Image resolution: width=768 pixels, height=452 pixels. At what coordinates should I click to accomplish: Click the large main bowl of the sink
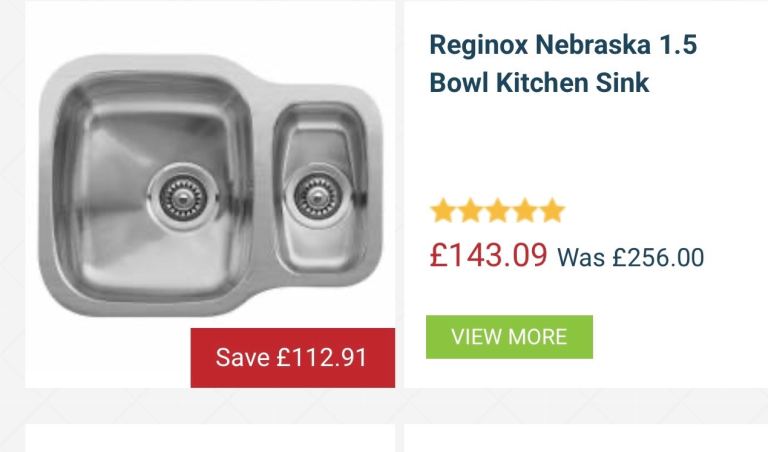pyautogui.click(x=120, y=150)
